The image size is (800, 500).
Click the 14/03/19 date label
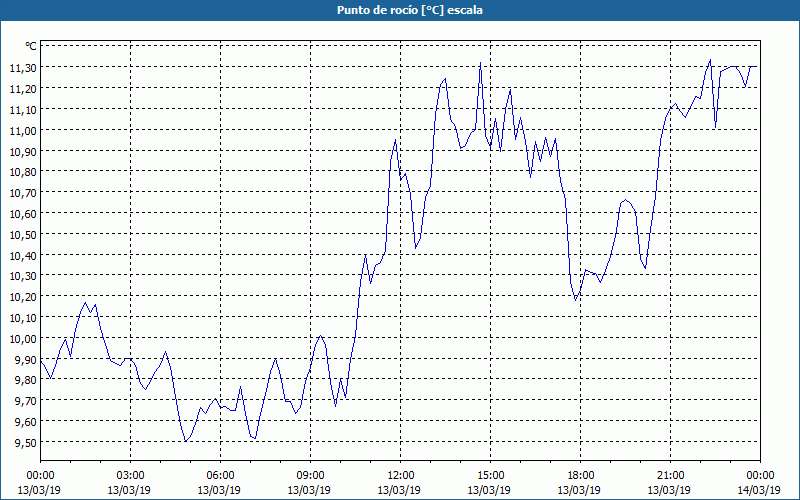click(x=759, y=490)
